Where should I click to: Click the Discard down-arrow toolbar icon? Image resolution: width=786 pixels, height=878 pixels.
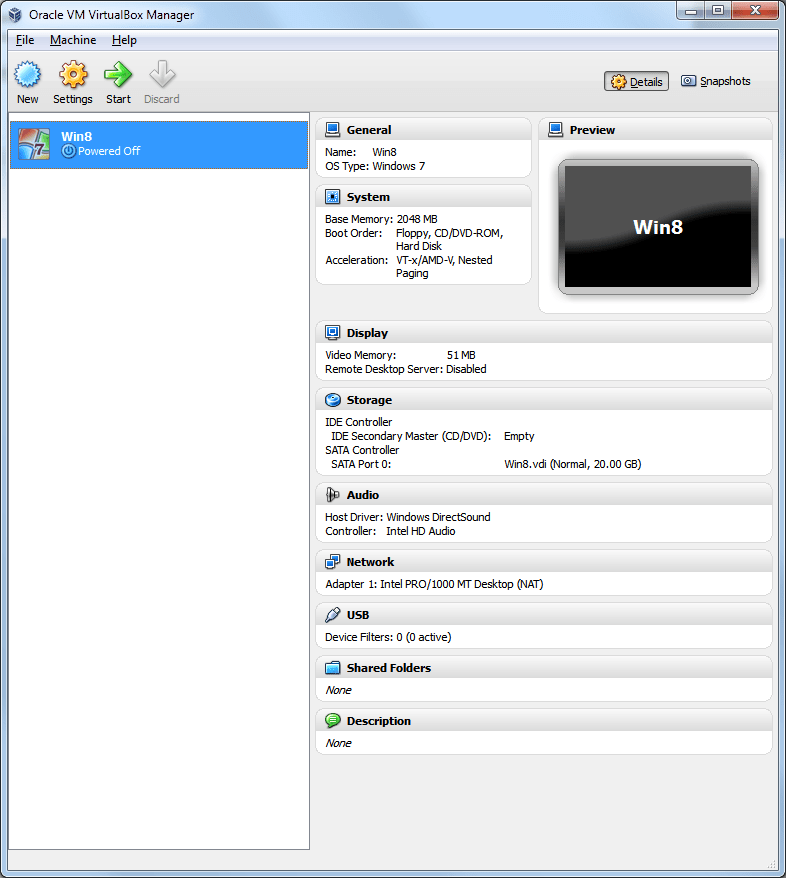pos(162,74)
